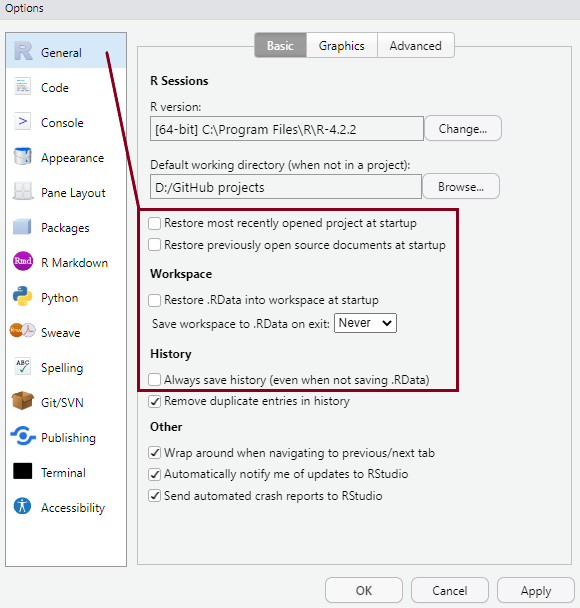Click the Packages box icon
Screen dimensions: 580x608
22,227
